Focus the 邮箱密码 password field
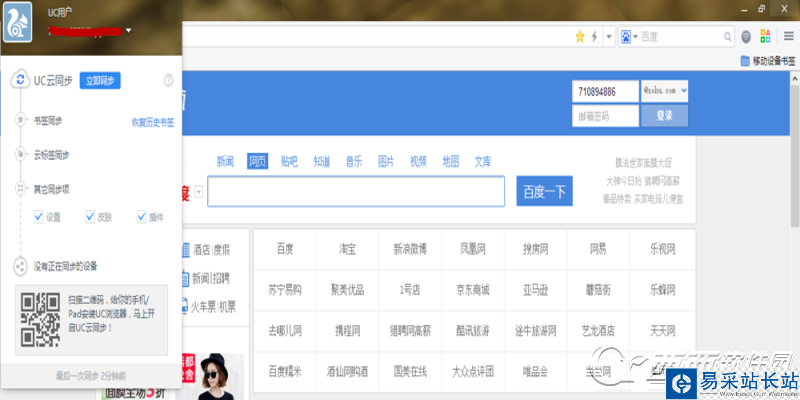Screen dimensions: 800x400 [606, 116]
